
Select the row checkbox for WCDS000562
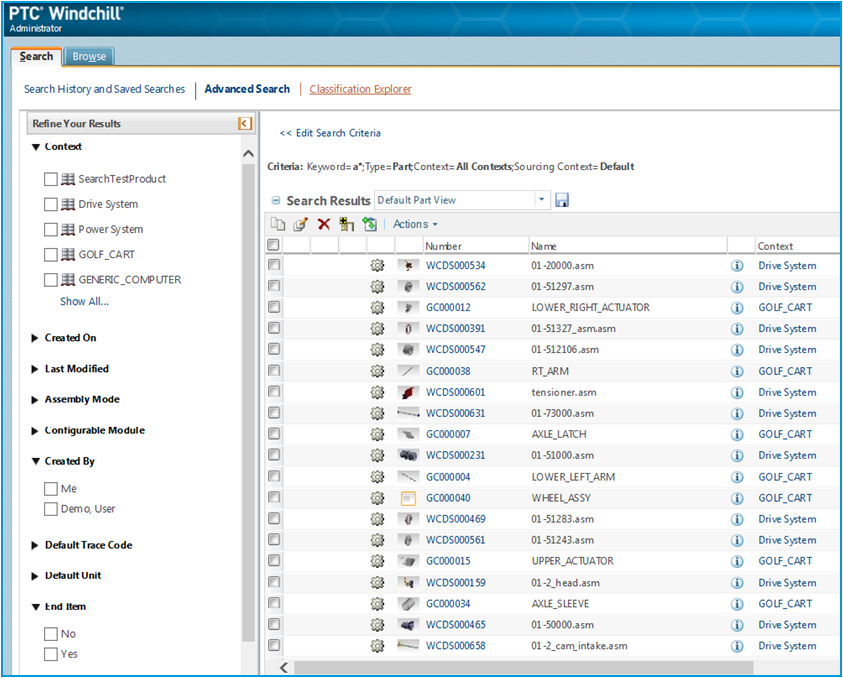[x=274, y=286]
